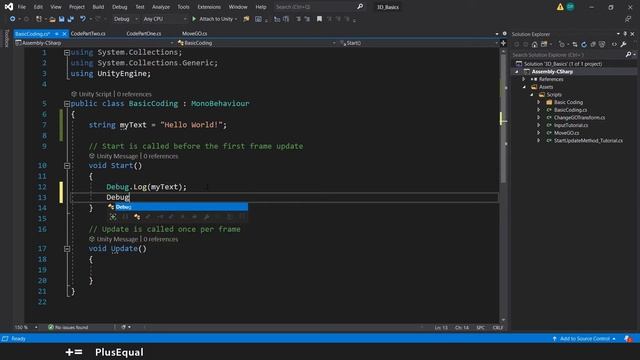Auto-hide the Solution Explorer pin
Viewport: 640px width, 360px height.
[x=625, y=34]
